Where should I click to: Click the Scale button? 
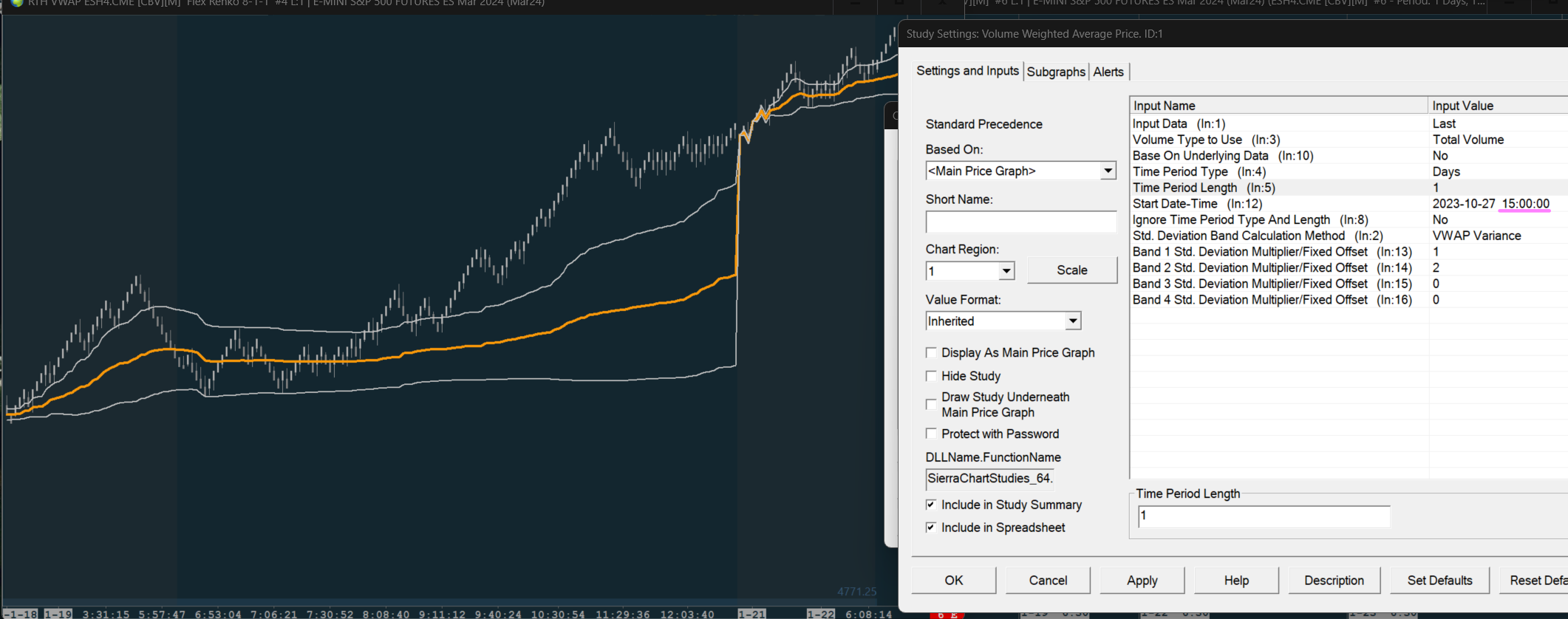[x=1071, y=270]
